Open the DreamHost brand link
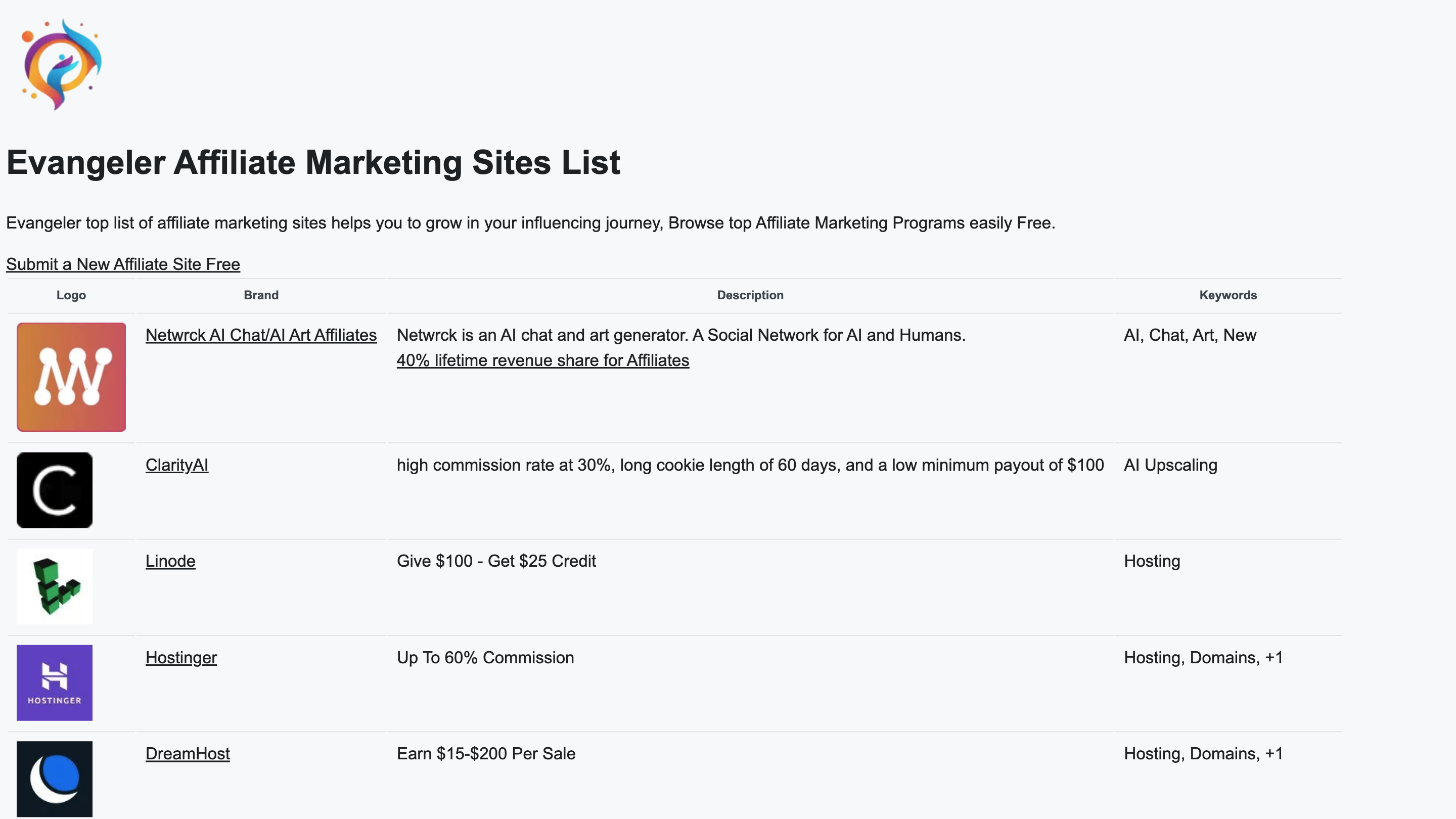 point(187,753)
